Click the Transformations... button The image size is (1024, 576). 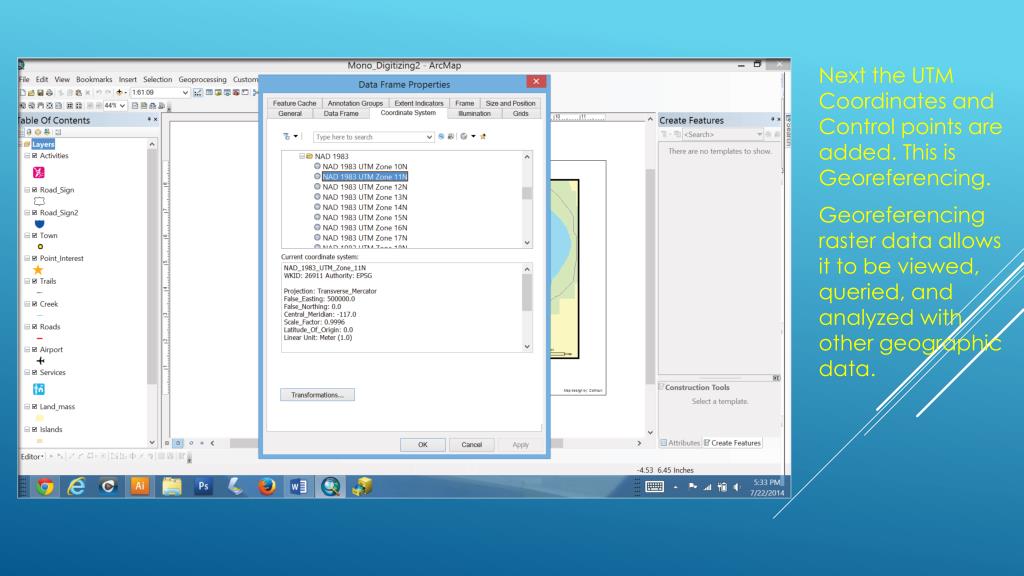click(x=317, y=395)
